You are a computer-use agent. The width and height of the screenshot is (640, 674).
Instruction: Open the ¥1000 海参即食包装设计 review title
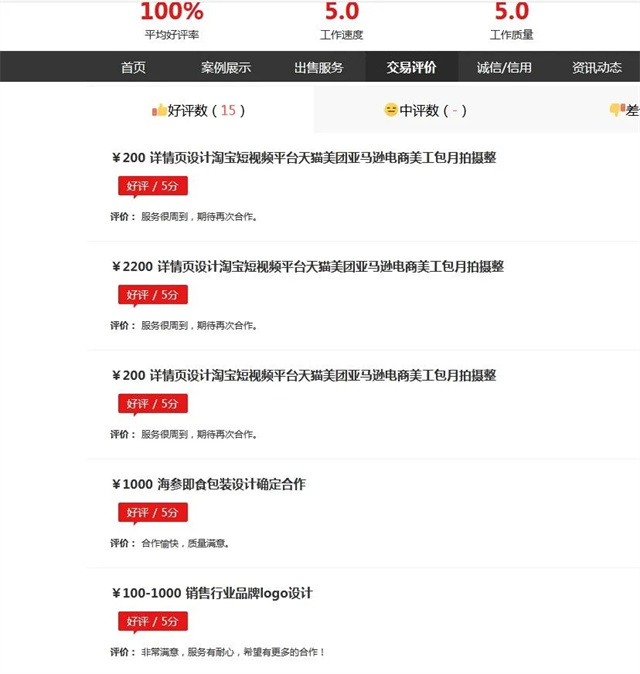click(209, 484)
